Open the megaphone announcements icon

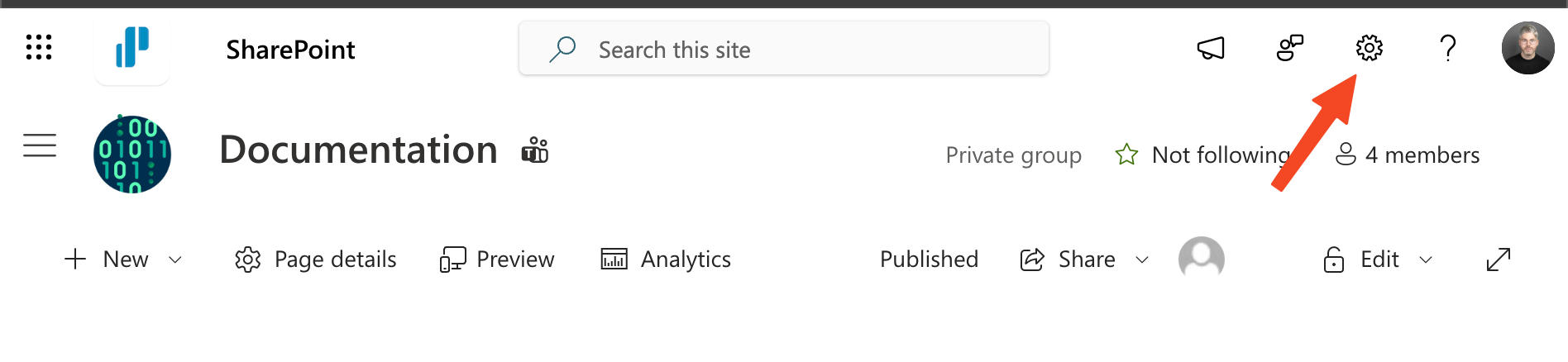click(x=1211, y=48)
